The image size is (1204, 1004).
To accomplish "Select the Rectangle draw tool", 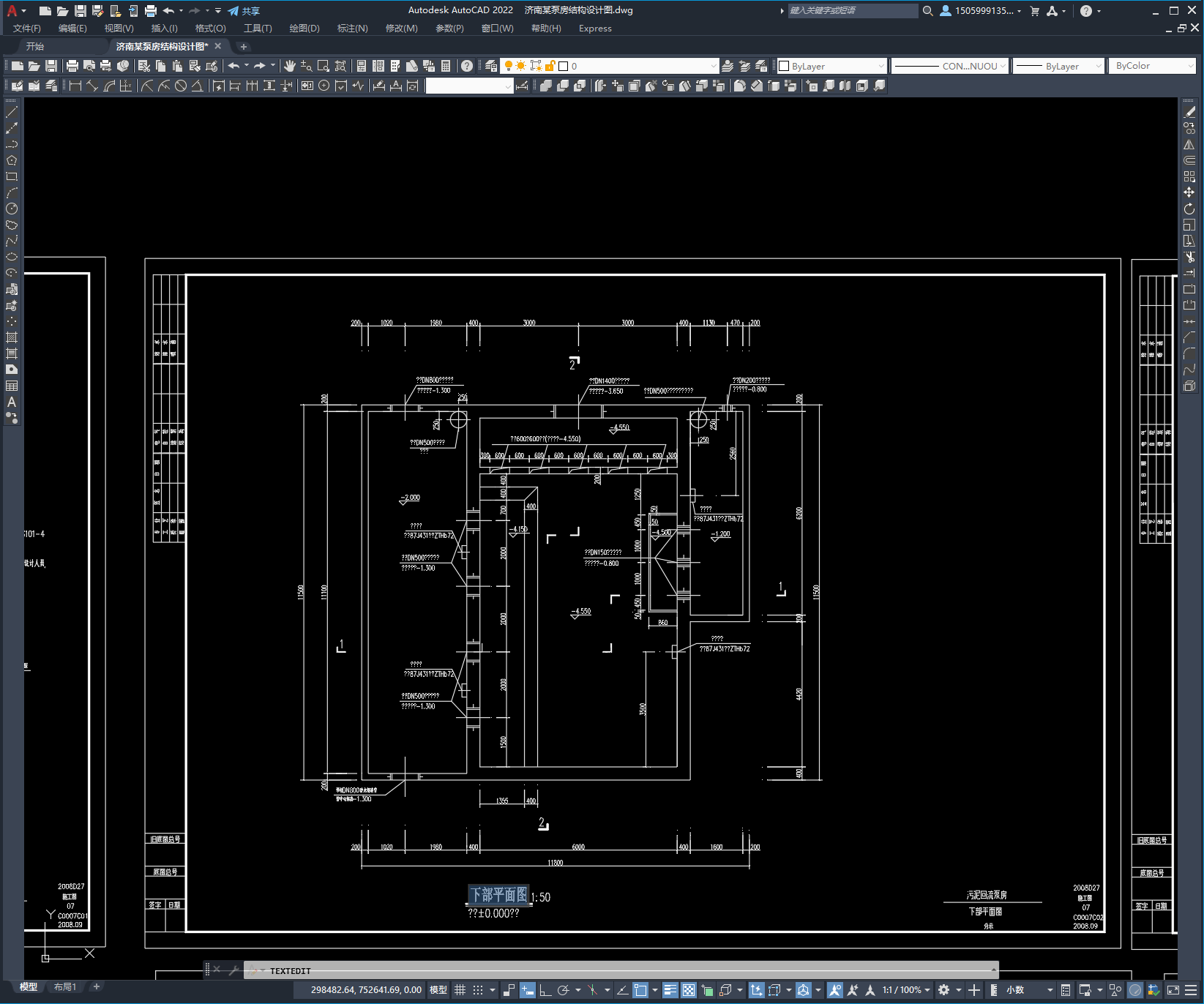I will [12, 176].
